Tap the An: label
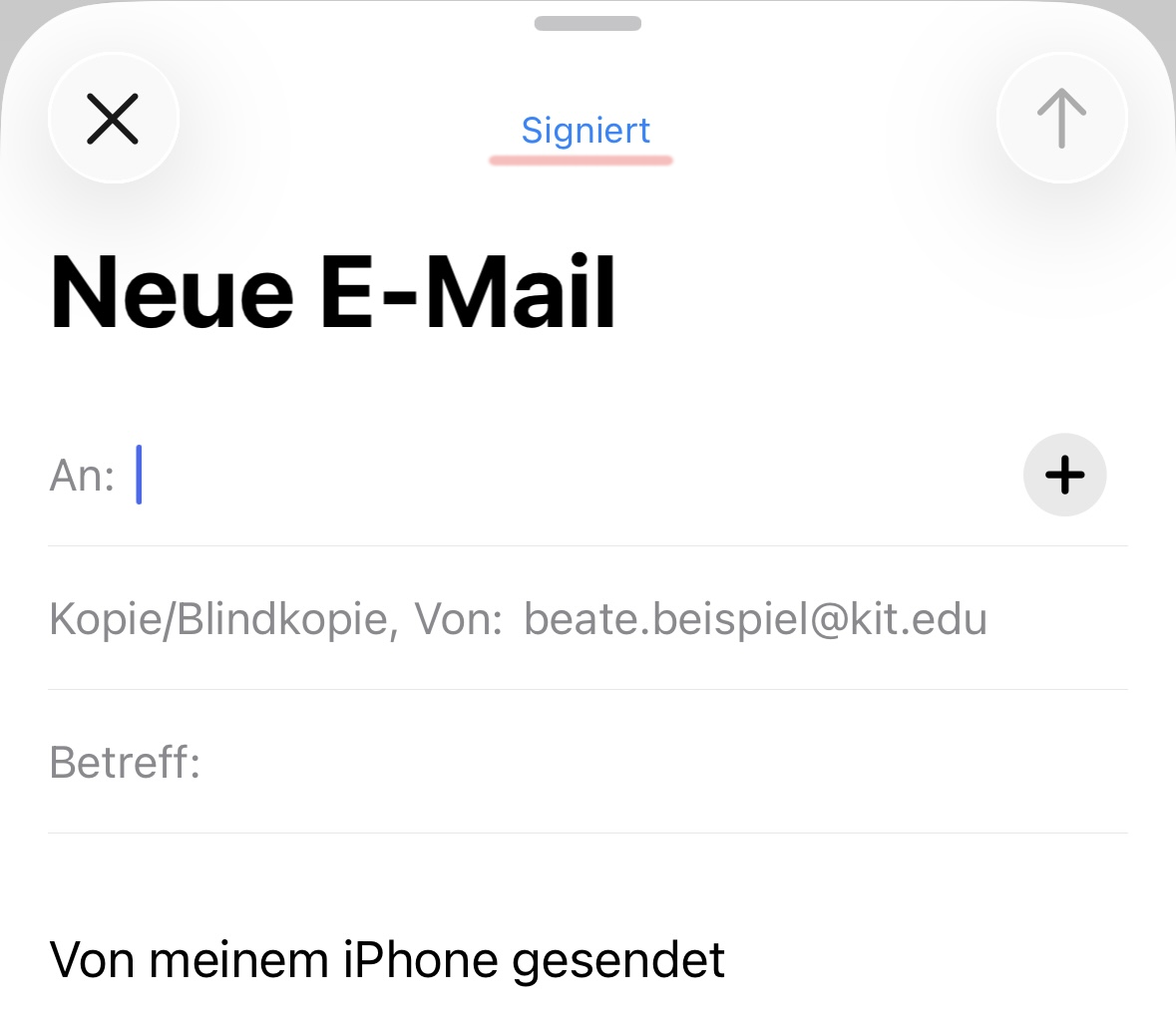 (82, 476)
